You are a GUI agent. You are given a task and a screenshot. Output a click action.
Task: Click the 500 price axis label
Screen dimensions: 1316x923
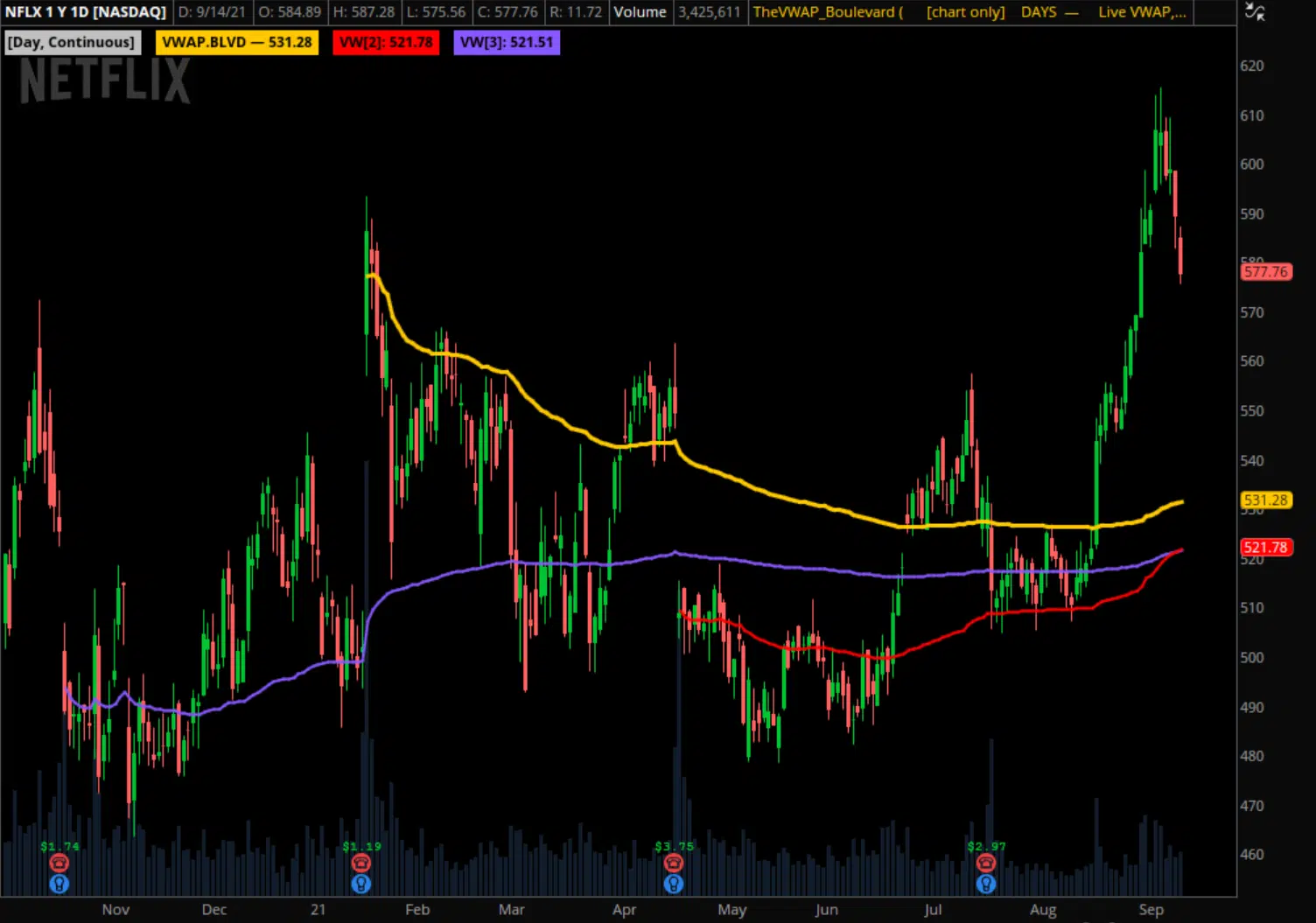tap(1252, 658)
